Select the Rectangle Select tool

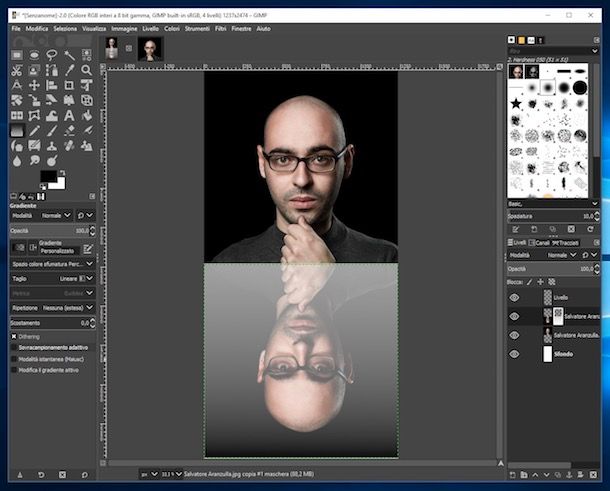click(x=16, y=55)
